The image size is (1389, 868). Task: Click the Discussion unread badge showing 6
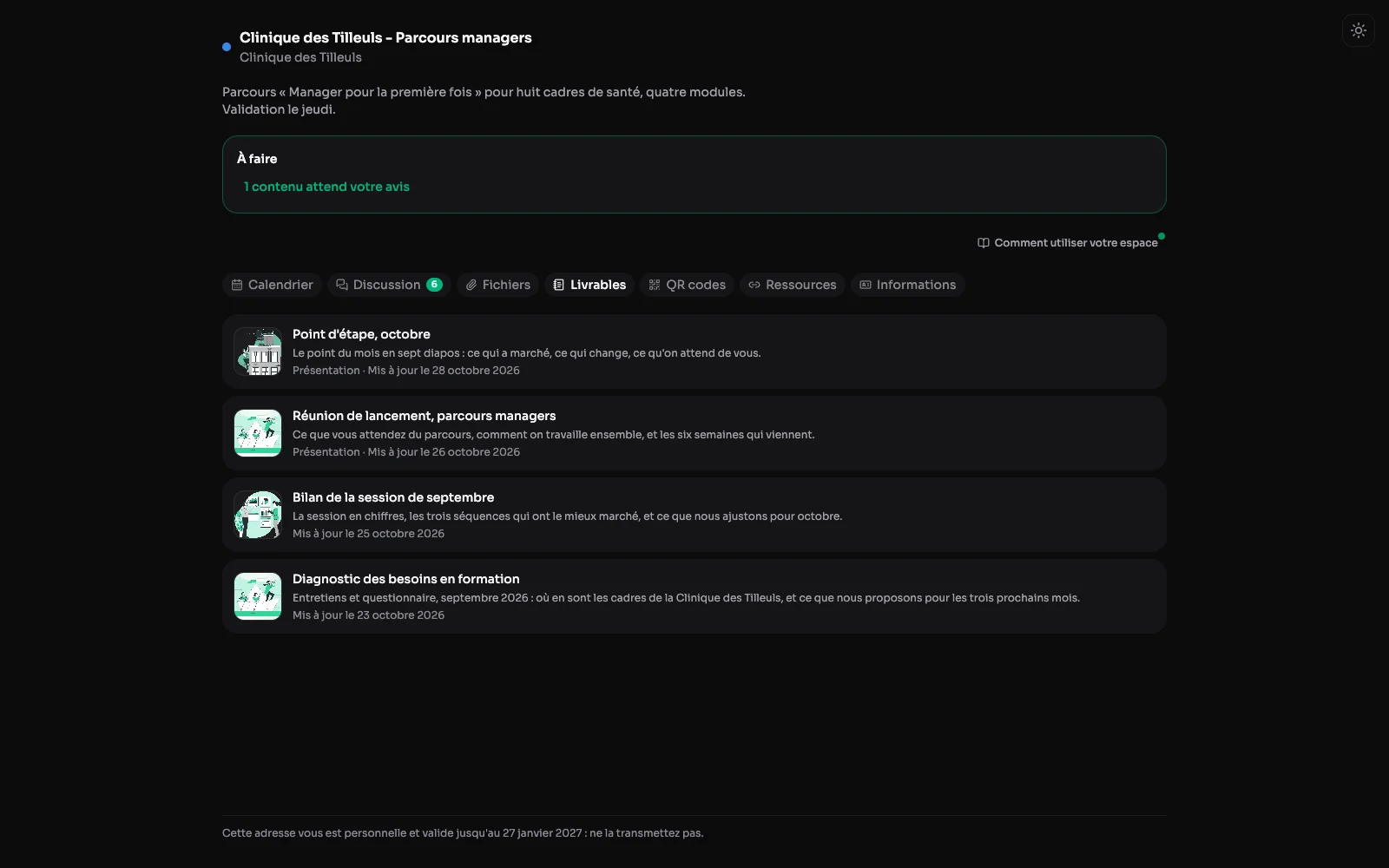[x=434, y=285]
